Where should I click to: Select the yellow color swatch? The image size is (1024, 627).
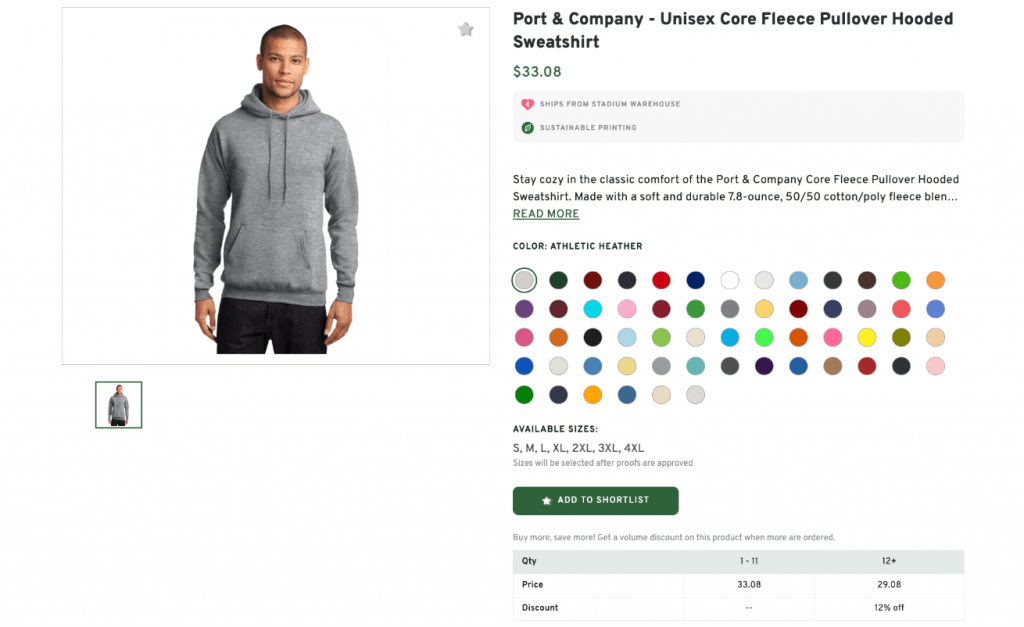pyautogui.click(x=866, y=337)
